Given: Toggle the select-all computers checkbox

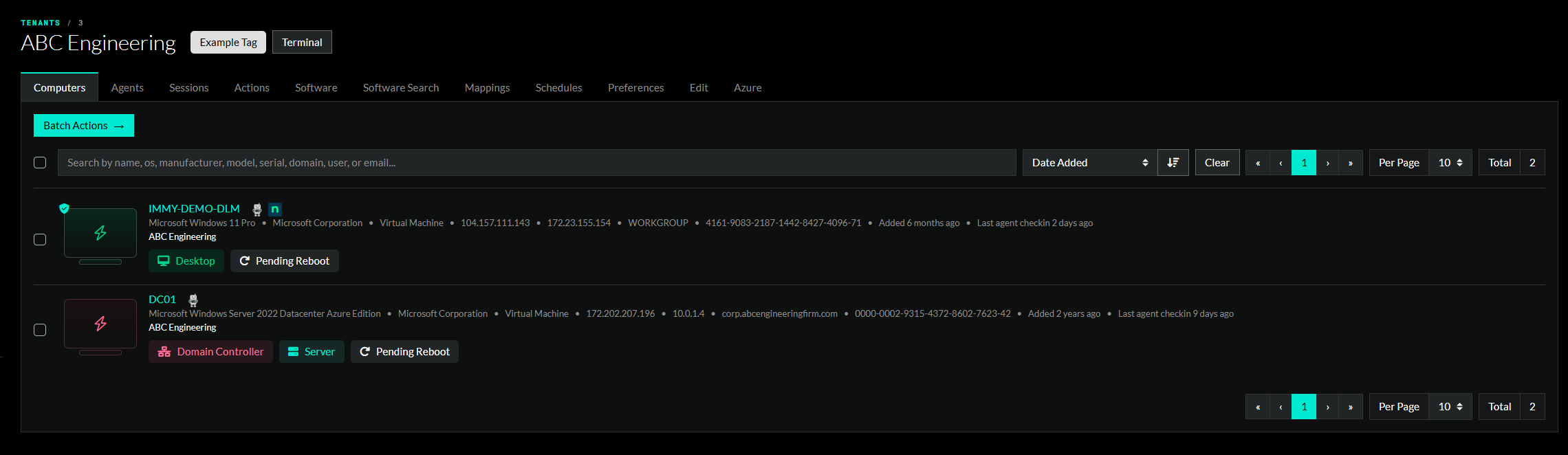Looking at the screenshot, I should pos(40,163).
